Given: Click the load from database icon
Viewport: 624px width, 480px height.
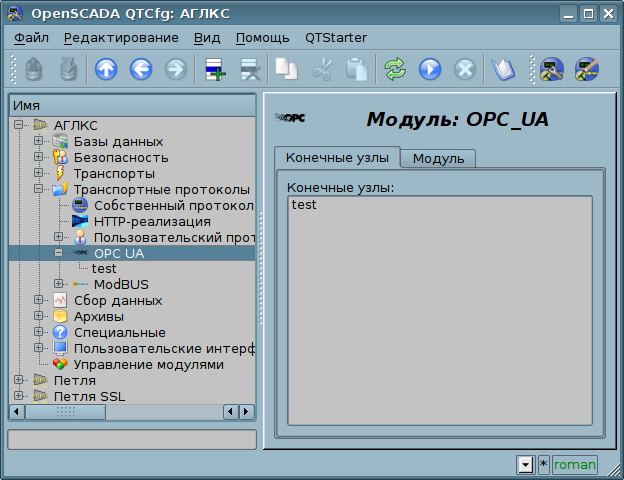Looking at the screenshot, I should tap(34, 69).
